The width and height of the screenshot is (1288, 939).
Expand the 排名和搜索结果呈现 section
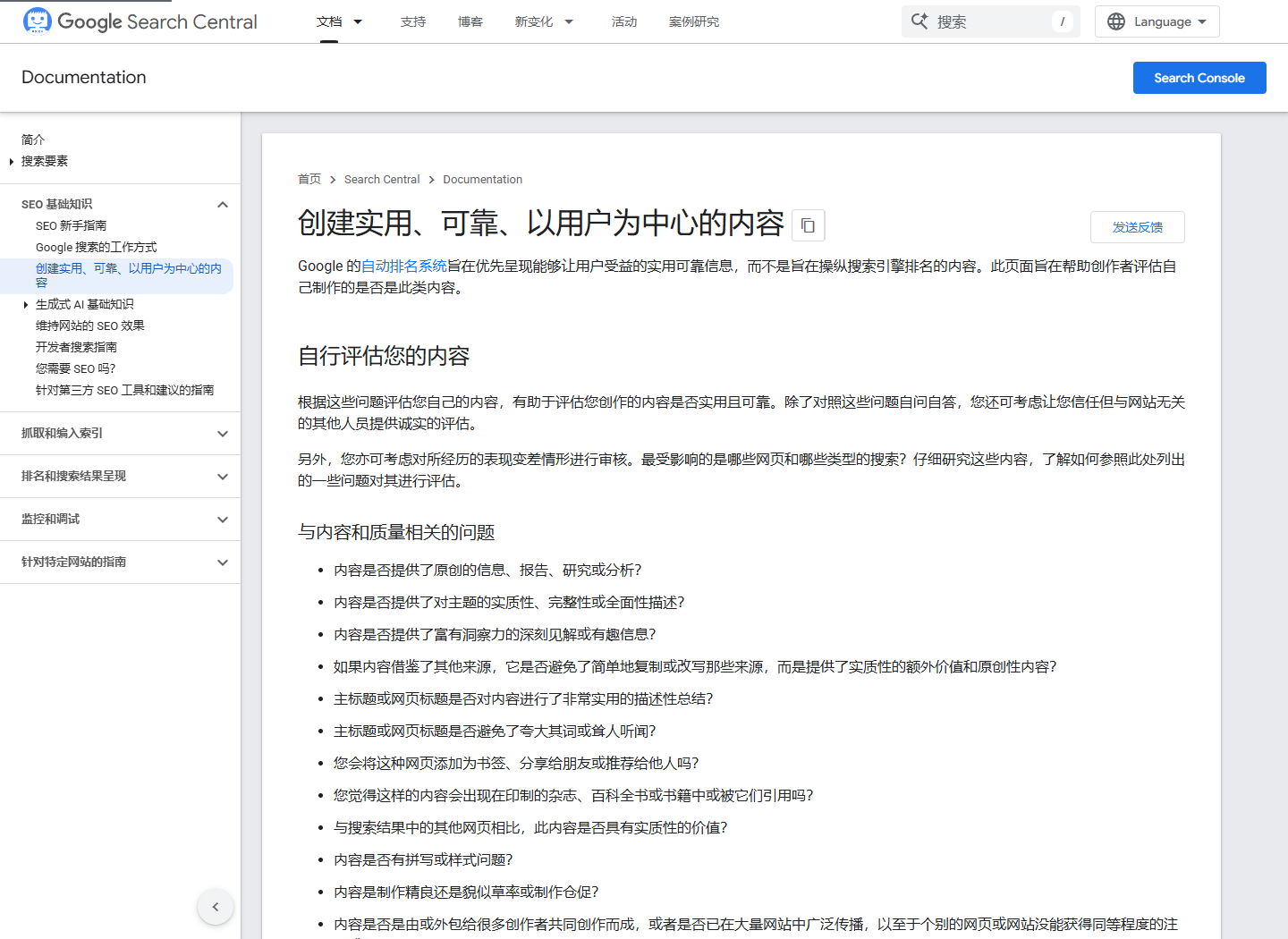point(223,477)
